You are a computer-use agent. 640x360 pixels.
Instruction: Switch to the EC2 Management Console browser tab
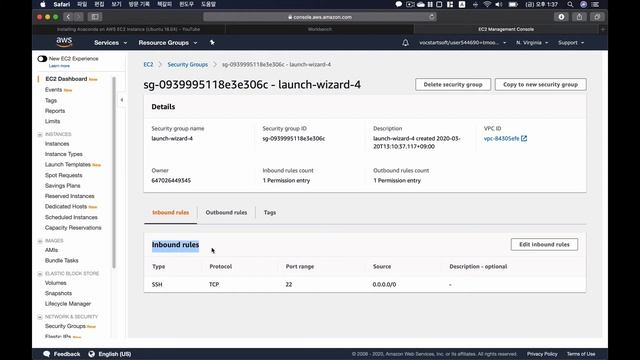tap(506, 29)
